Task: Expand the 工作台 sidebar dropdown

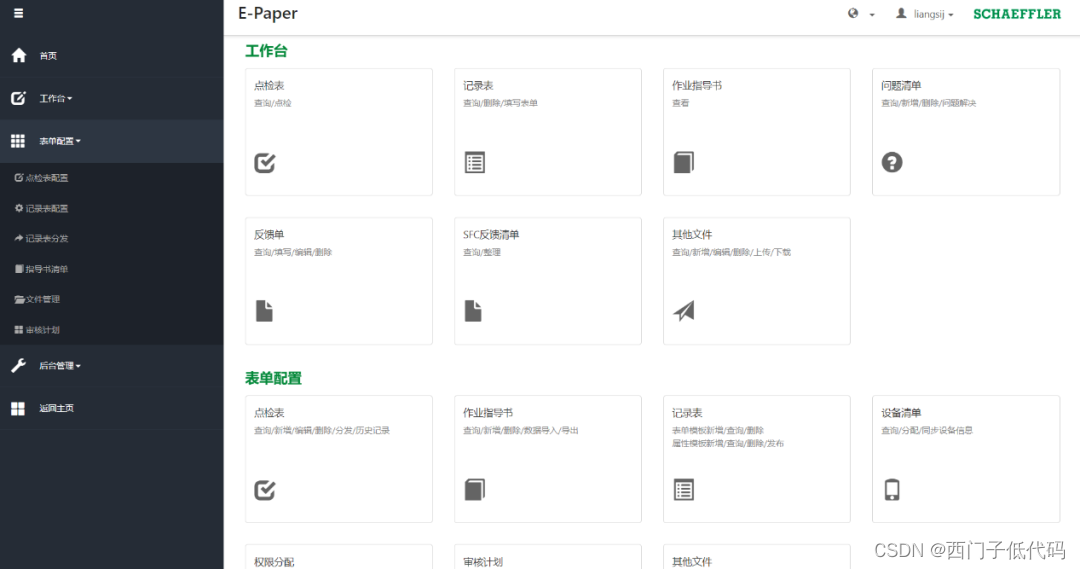Action: click(x=112, y=99)
